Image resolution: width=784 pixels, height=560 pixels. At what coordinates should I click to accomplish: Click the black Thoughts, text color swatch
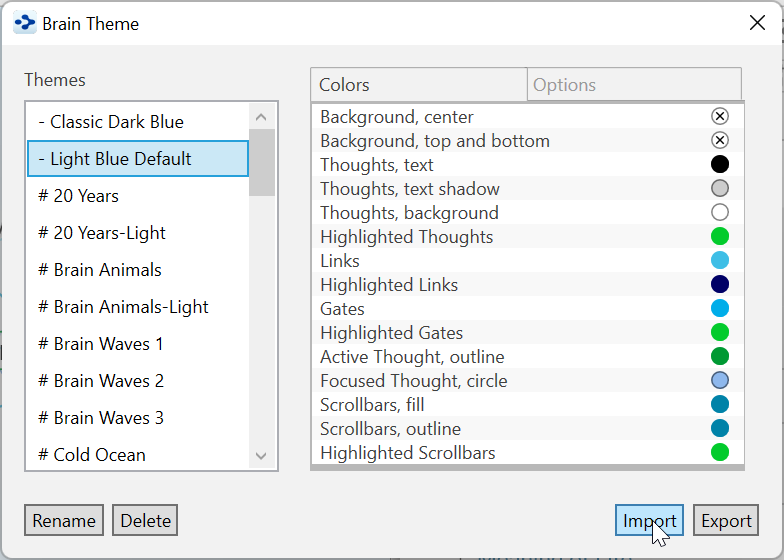click(x=720, y=165)
